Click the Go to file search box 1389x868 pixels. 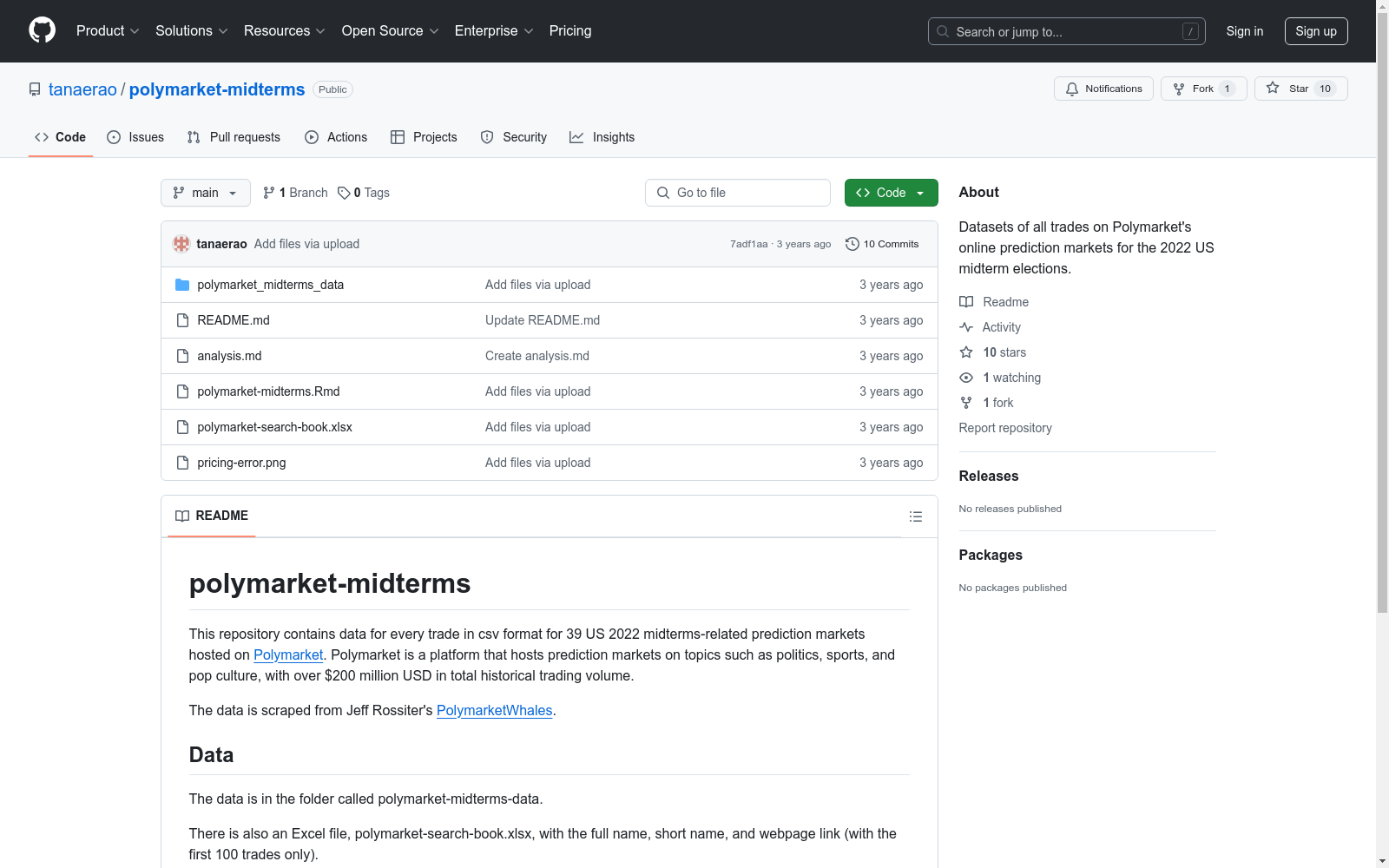point(738,193)
